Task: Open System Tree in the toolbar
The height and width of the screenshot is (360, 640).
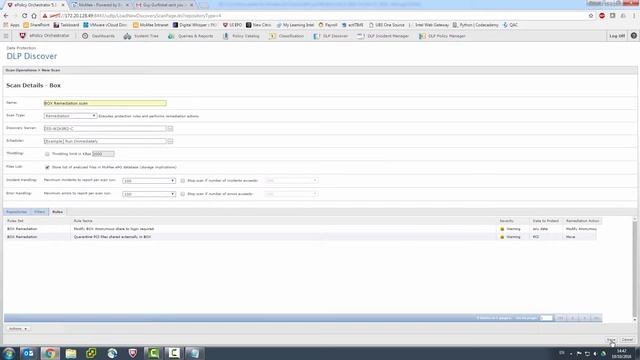Action: [x=141, y=36]
